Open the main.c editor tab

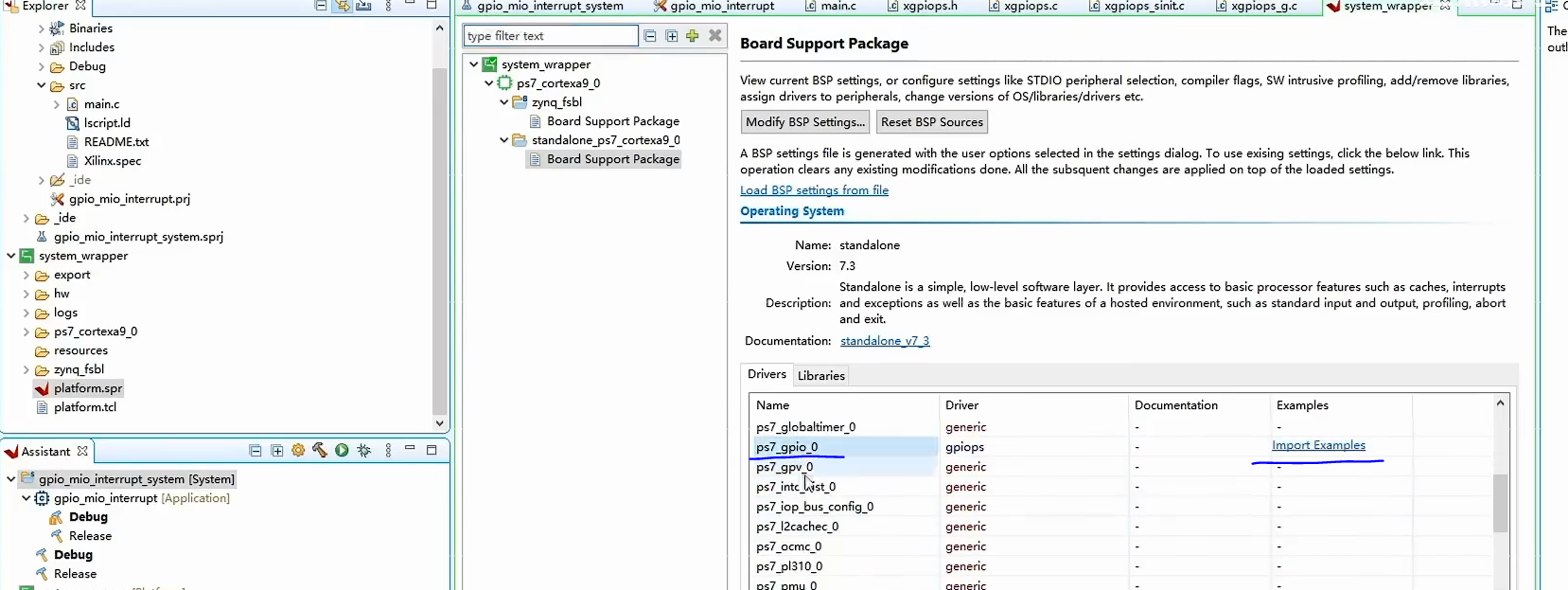tap(831, 7)
